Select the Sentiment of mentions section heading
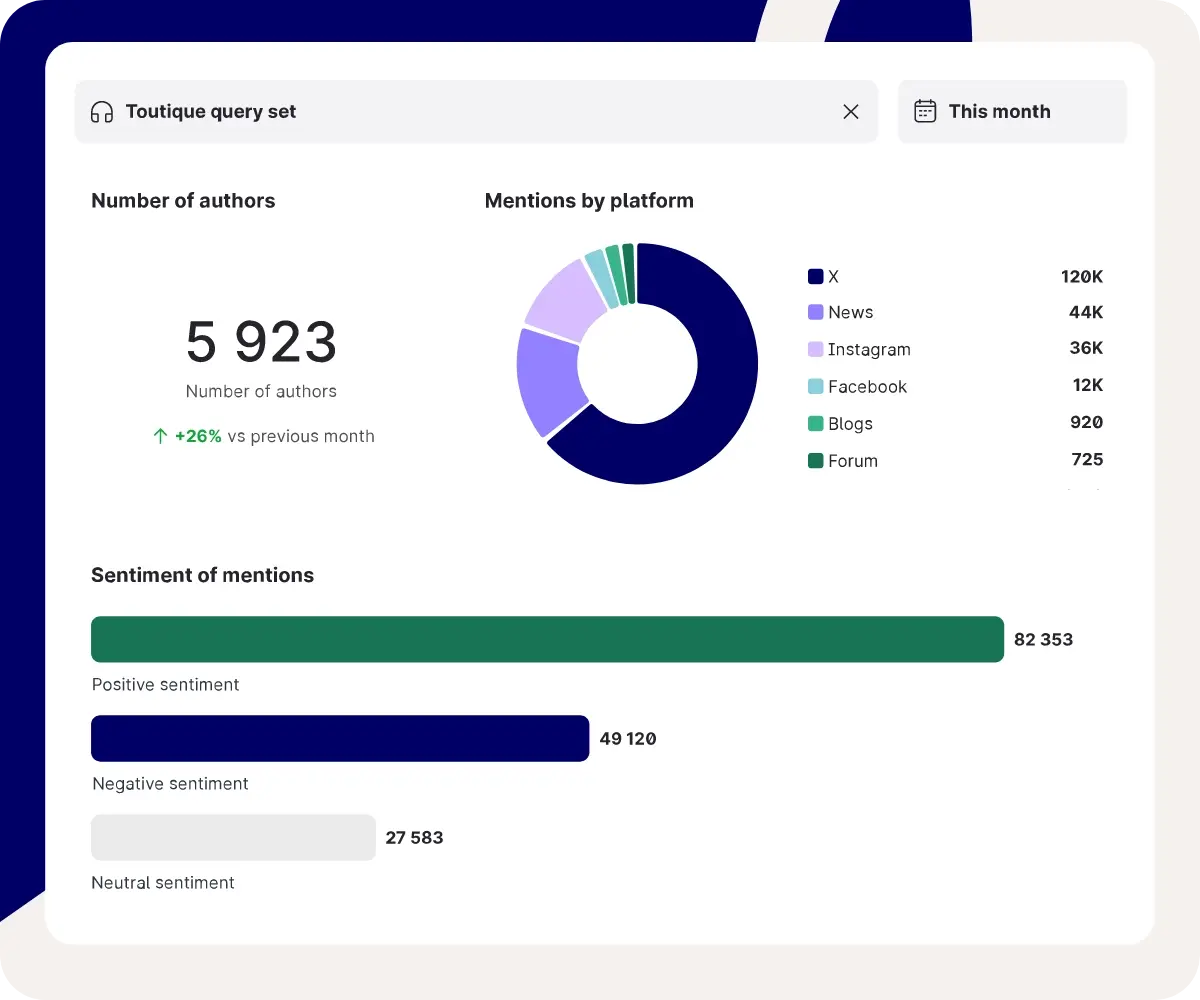This screenshot has height=1000, width=1200. tap(203, 575)
